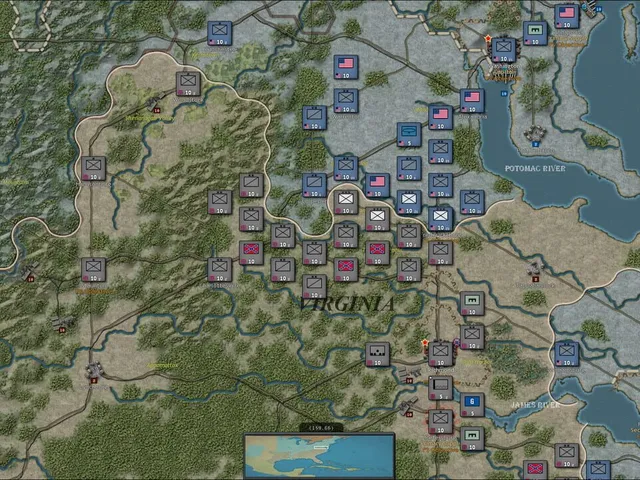Select the white-highlighted Union infantry beside frontline HQ flag
Viewport: 640px width, 480px height.
point(409,202)
